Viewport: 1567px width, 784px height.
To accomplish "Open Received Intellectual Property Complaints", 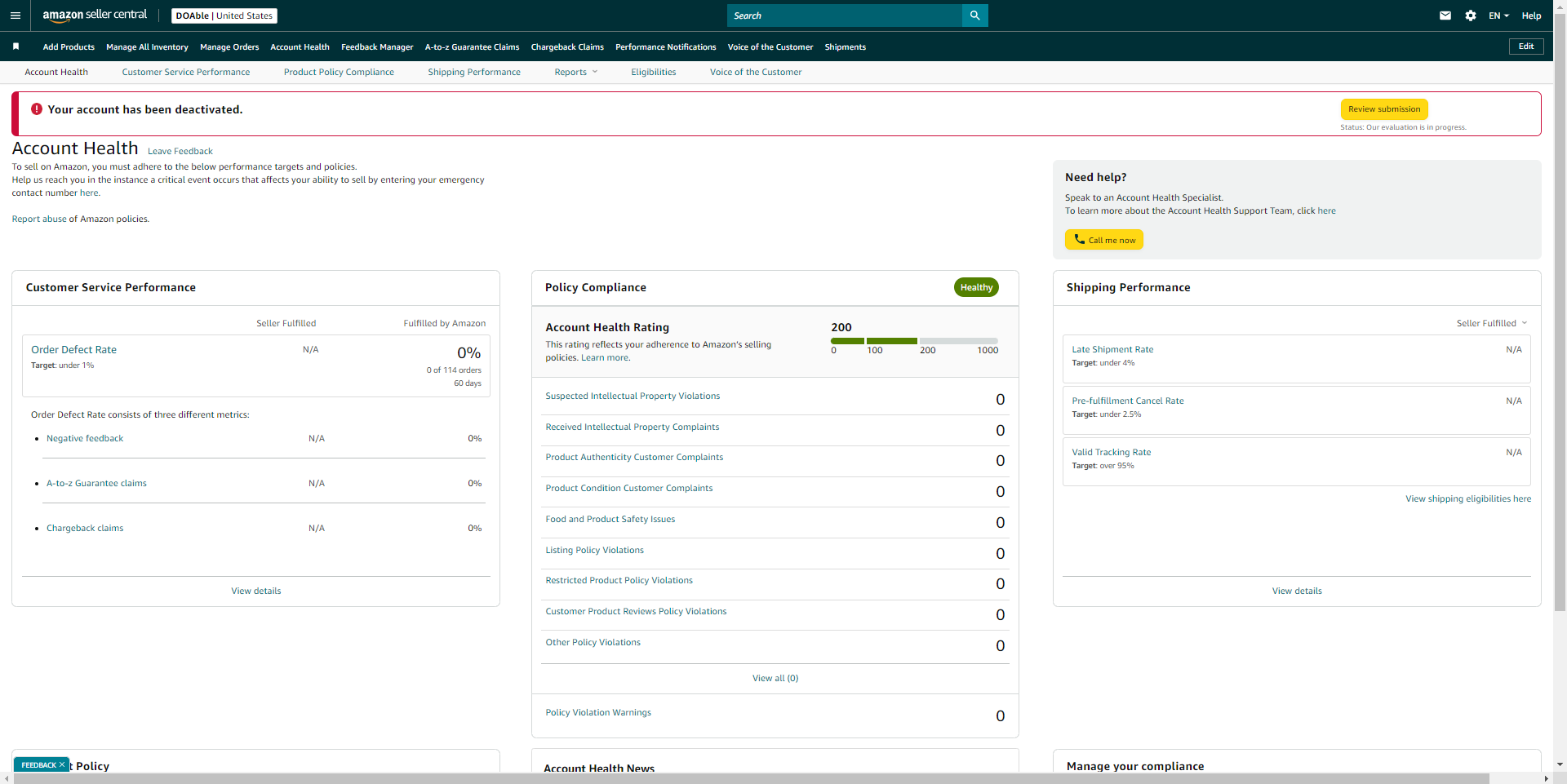I will pyautogui.click(x=633, y=427).
